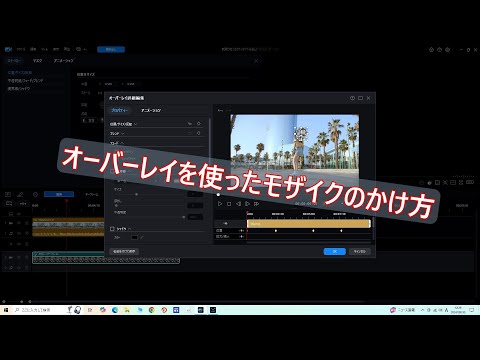The width and height of the screenshot is (480, 360).
Task: Select the eyedropper next to the color swatch
Action: [x=142, y=237]
